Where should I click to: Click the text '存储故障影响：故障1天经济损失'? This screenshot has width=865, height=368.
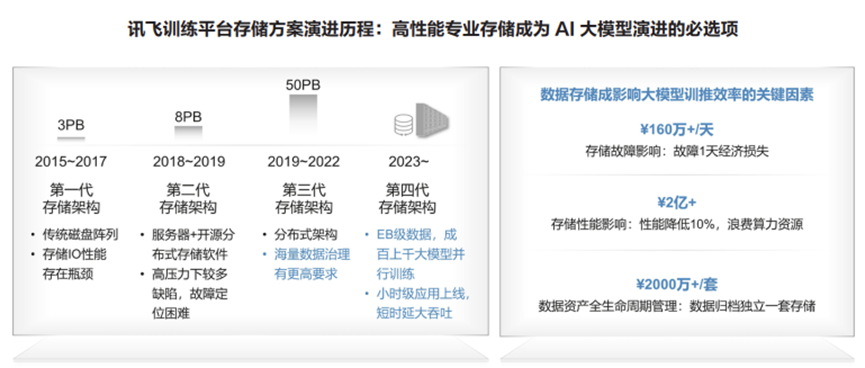(677, 151)
